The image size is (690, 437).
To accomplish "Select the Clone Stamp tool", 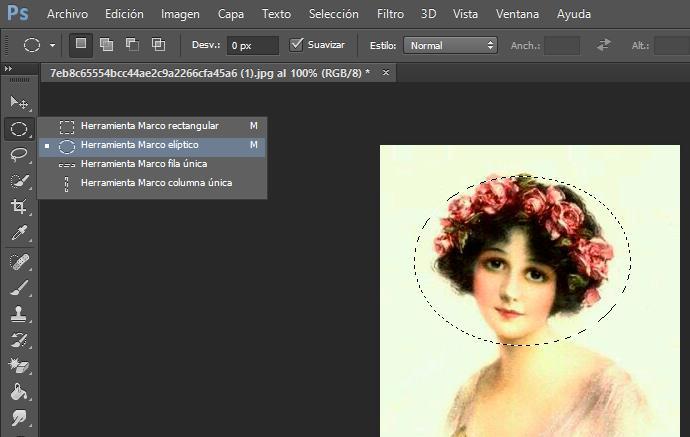I will [x=19, y=314].
